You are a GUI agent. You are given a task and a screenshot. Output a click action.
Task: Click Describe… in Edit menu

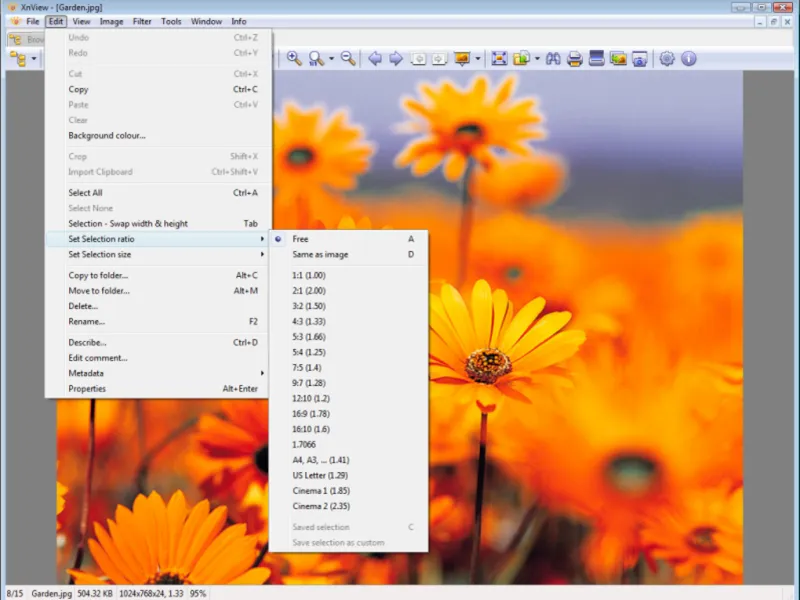pyautogui.click(x=158, y=342)
